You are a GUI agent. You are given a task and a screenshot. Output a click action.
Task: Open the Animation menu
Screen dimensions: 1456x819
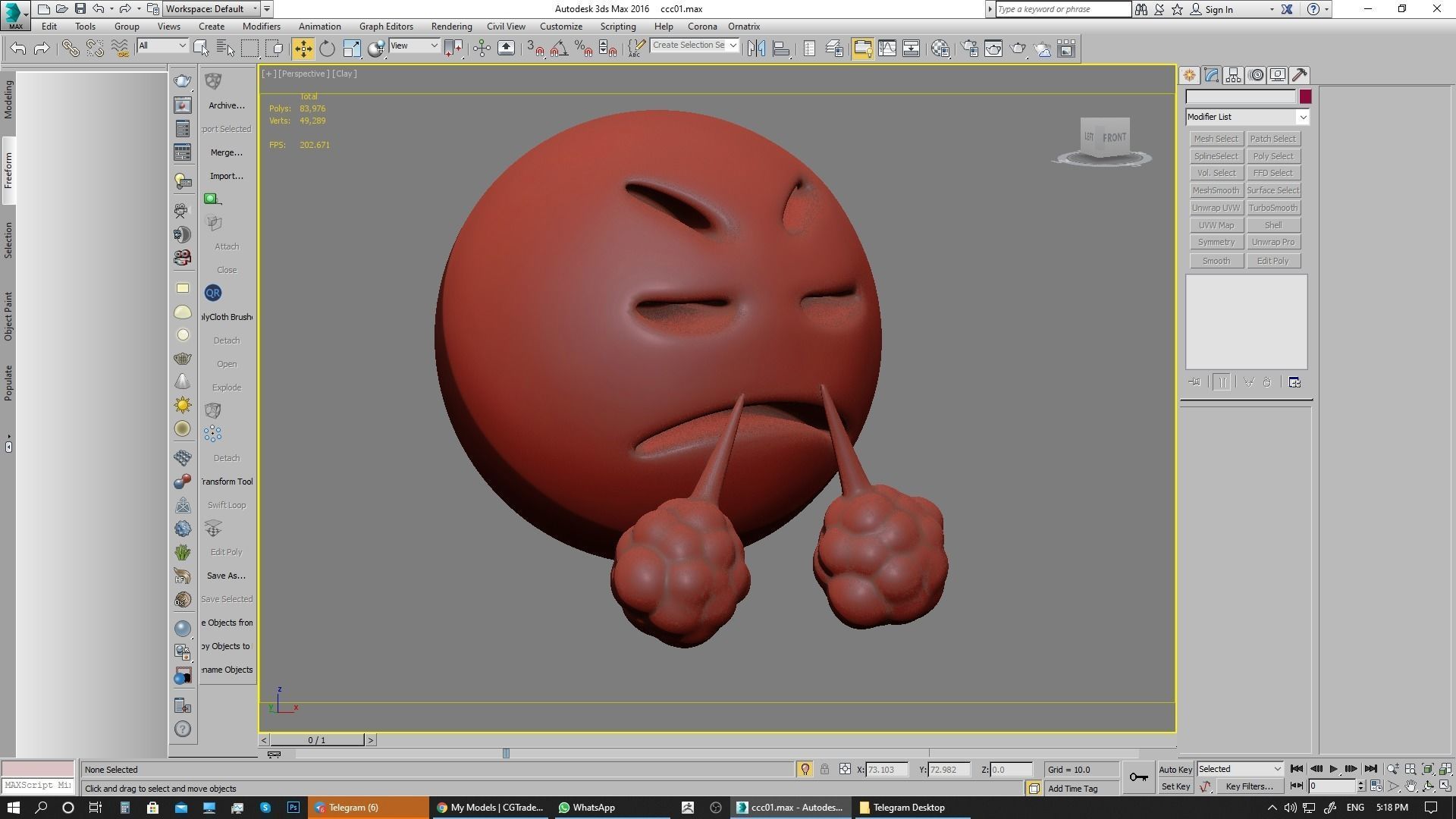pyautogui.click(x=319, y=27)
